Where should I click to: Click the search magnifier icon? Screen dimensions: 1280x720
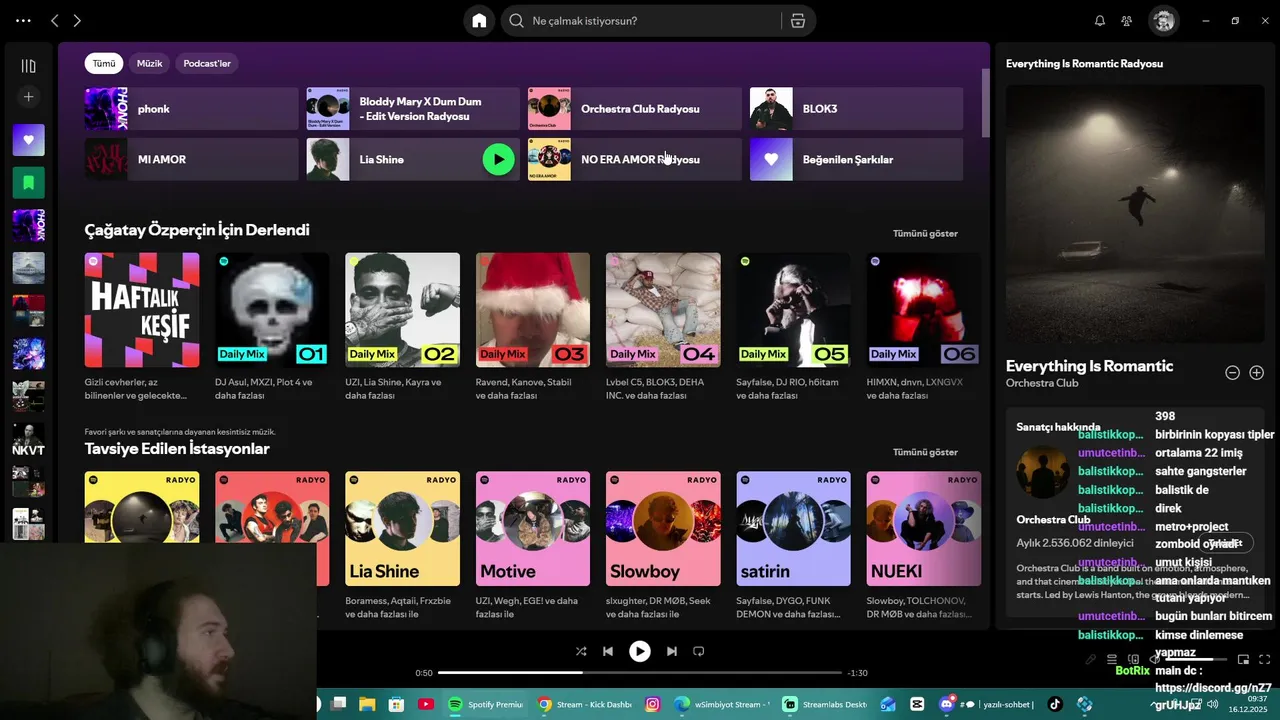(x=516, y=21)
